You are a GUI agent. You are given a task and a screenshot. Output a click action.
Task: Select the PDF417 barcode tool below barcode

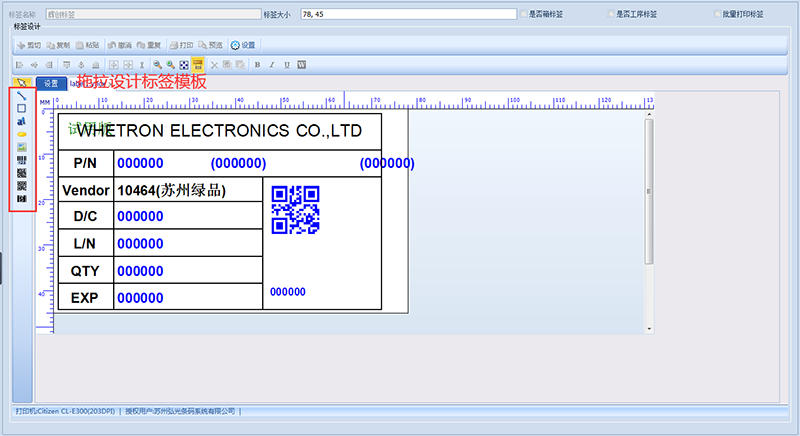tap(21, 173)
